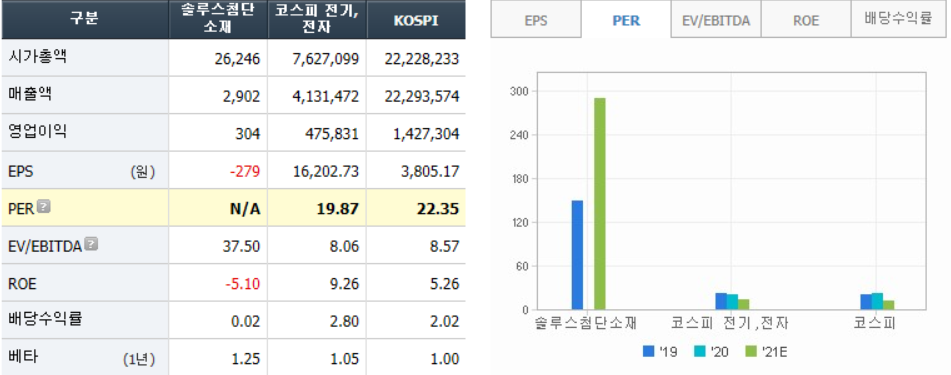Click sales value 2,902
951x375 pixels.
241,96
